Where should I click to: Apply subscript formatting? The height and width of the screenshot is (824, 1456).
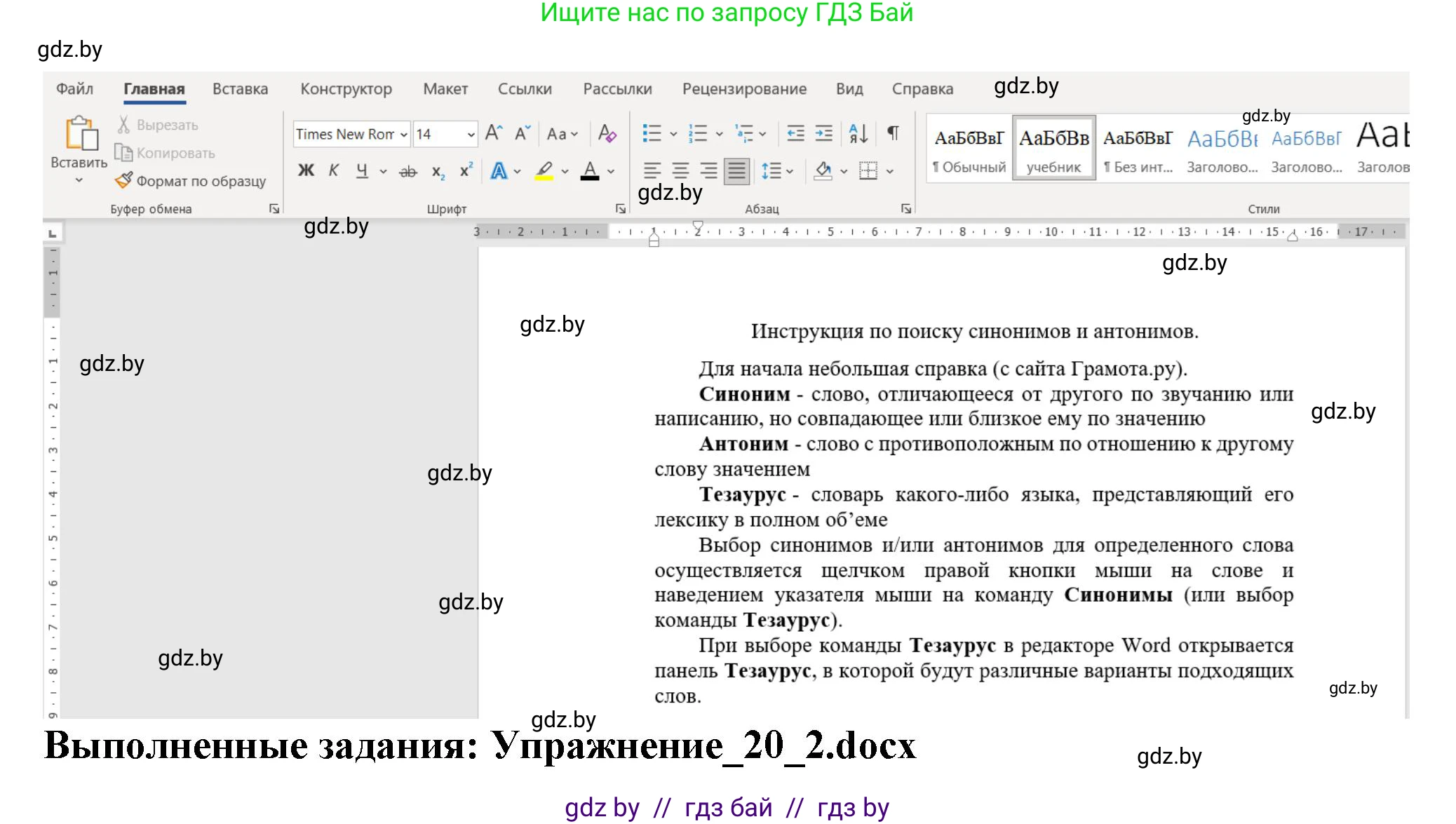(x=438, y=170)
